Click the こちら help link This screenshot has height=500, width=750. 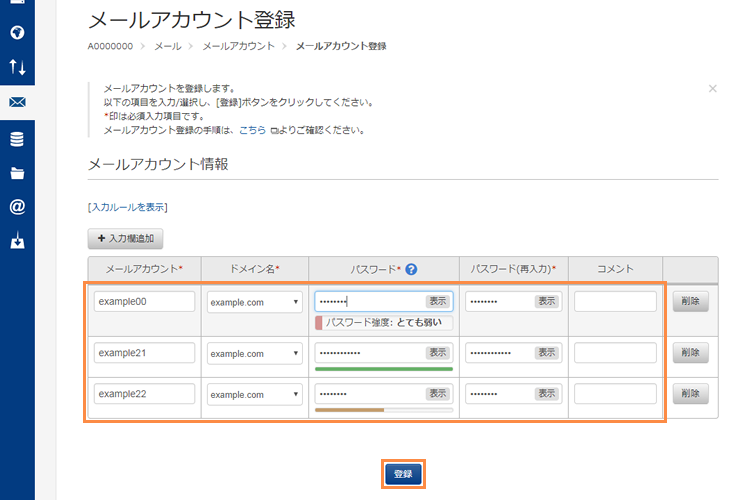(252, 130)
